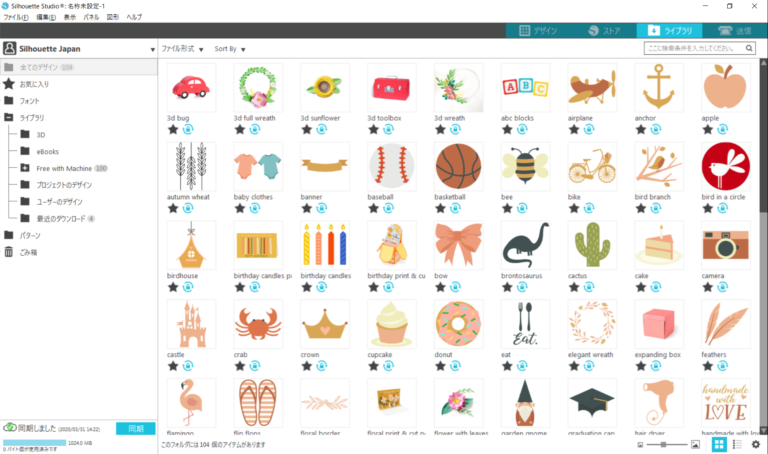768x454 pixels.
Task: Toggle favorite star for anchor design
Action: point(641,129)
